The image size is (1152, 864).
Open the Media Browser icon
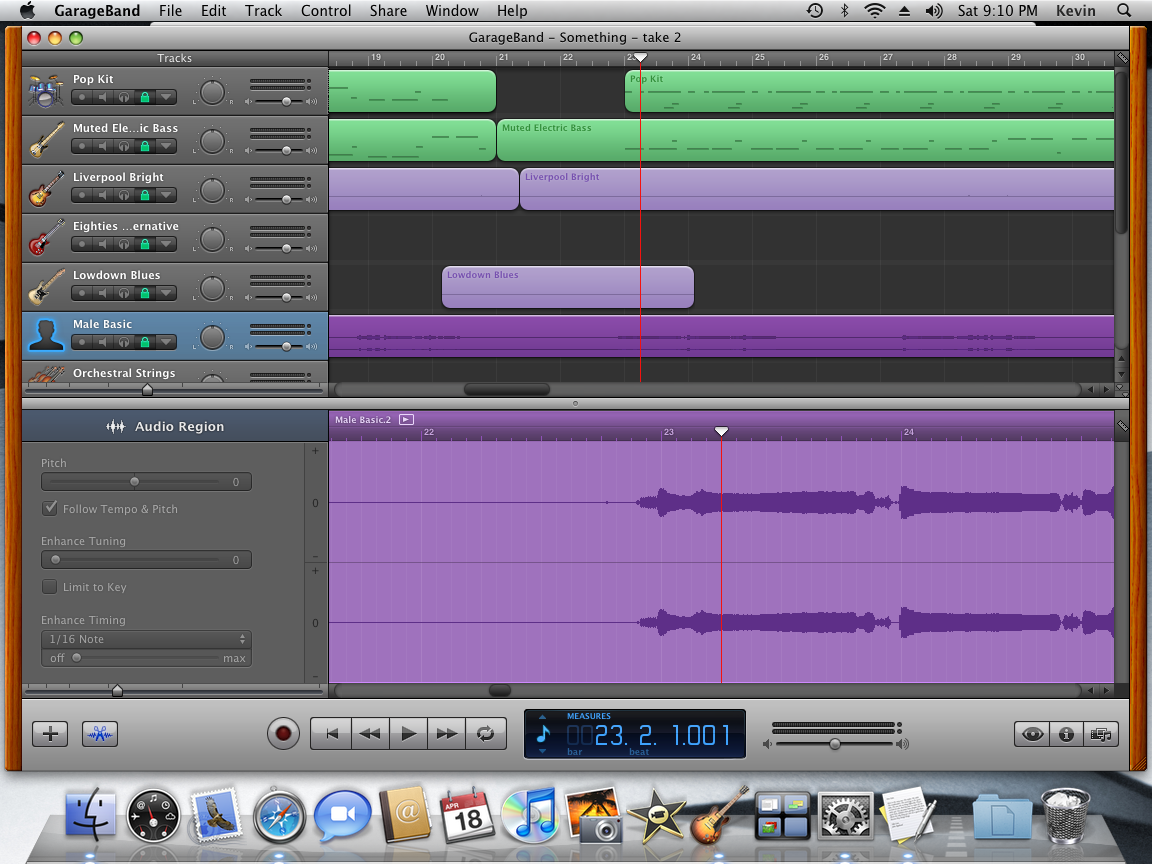1101,733
